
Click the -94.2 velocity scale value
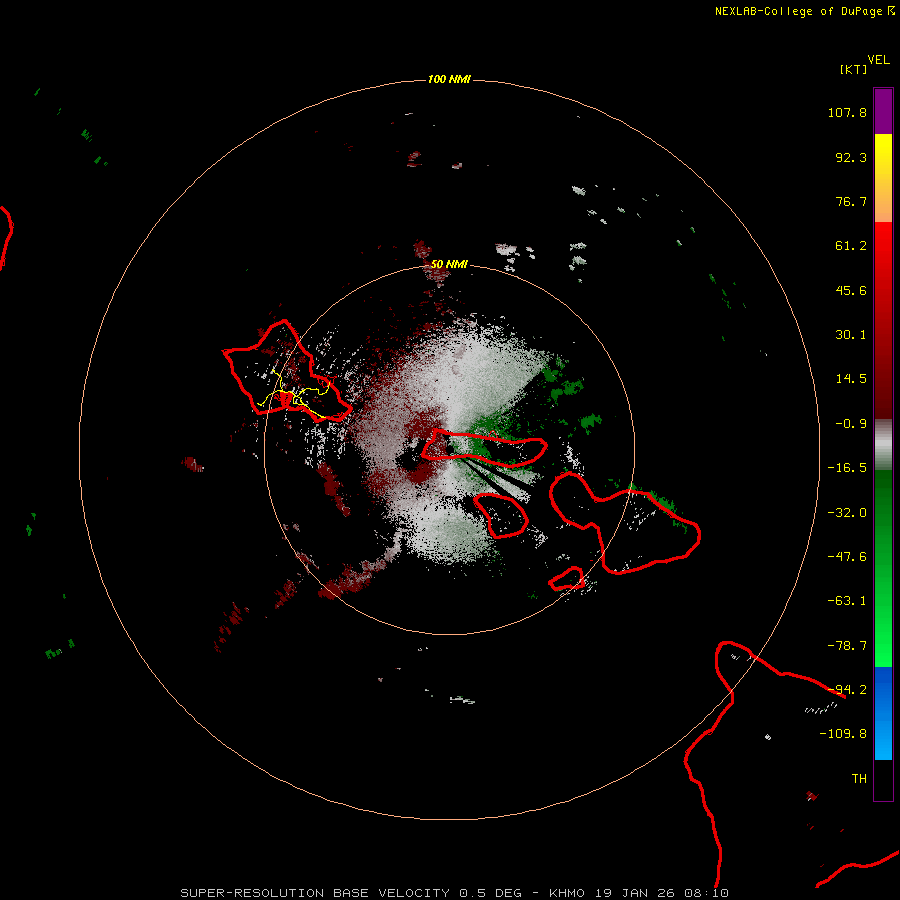847,690
